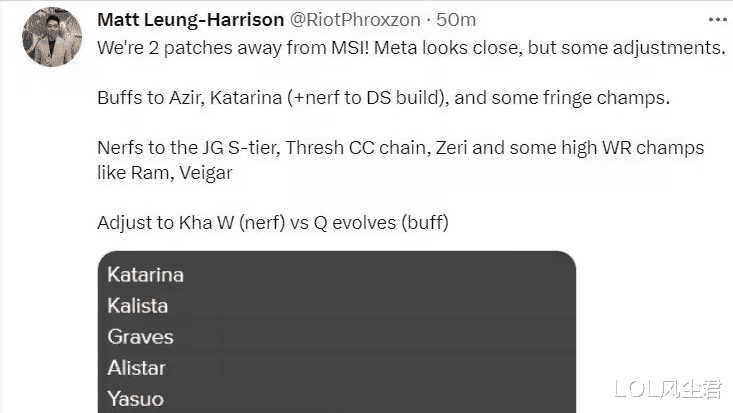733x413 pixels.
Task: Click the 'Buffs to Azir, Katarina' line
Action: (x=383, y=98)
